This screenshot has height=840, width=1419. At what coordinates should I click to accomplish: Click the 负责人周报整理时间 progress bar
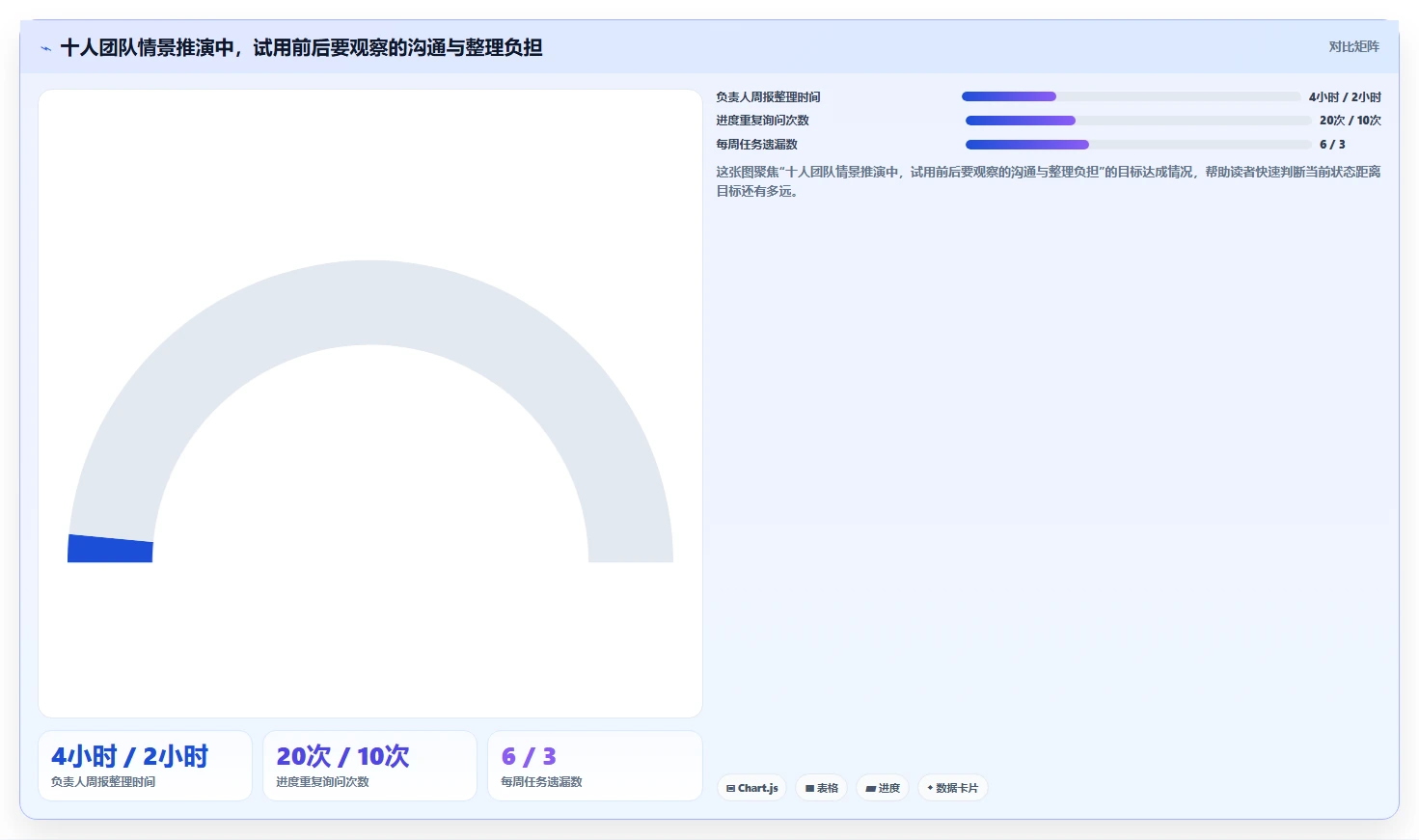click(1132, 96)
